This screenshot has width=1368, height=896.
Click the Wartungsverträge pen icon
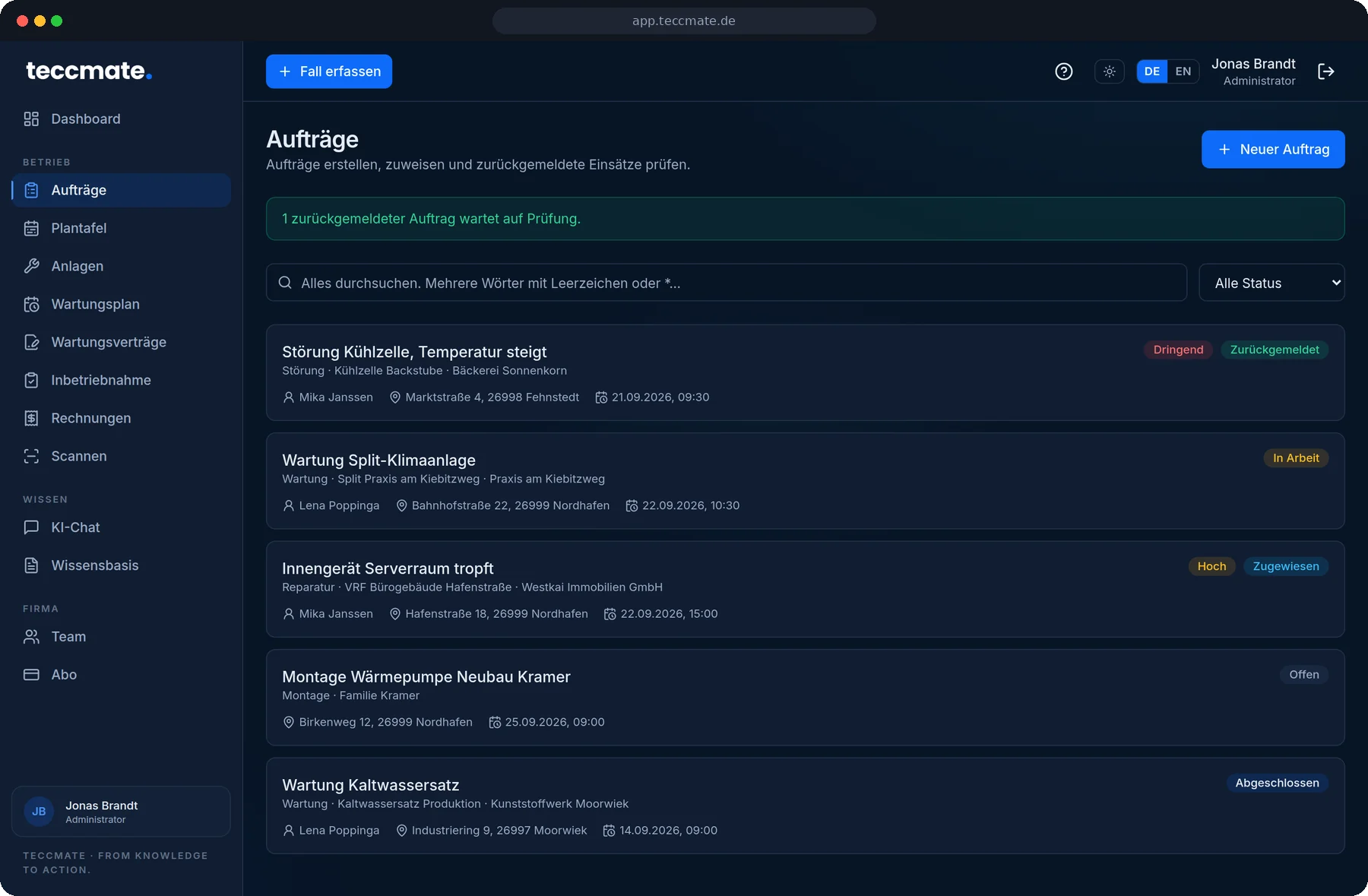click(x=31, y=342)
